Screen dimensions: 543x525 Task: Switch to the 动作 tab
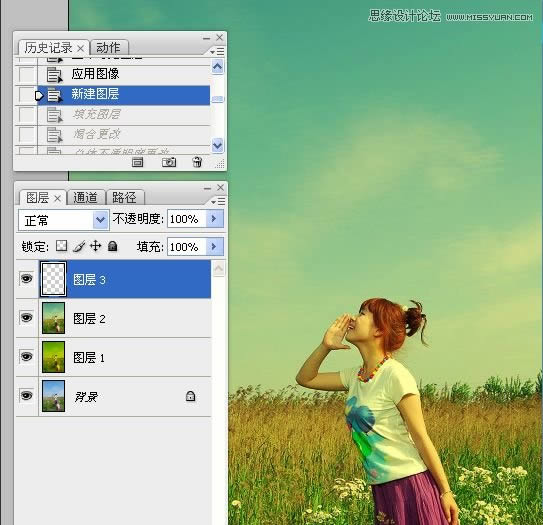point(108,47)
